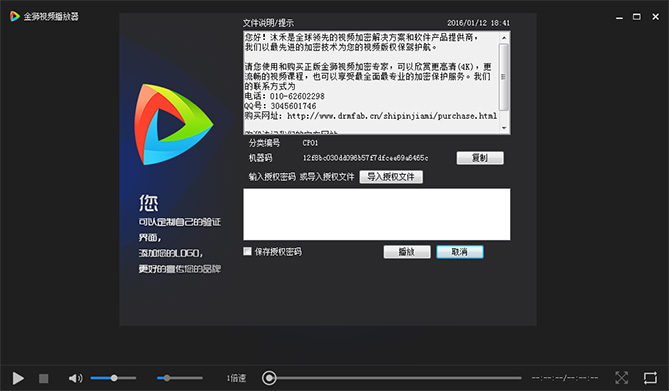Adjust the volume slider
Viewport: 669px width, 391px height.
(x=113, y=378)
